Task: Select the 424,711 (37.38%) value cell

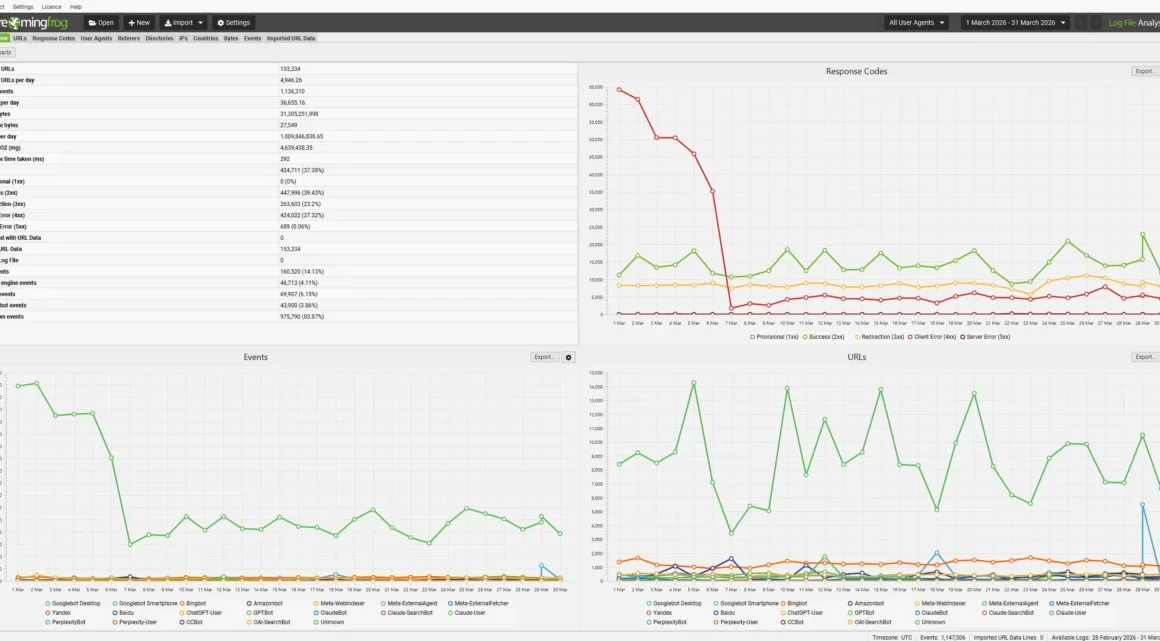Action: point(302,170)
